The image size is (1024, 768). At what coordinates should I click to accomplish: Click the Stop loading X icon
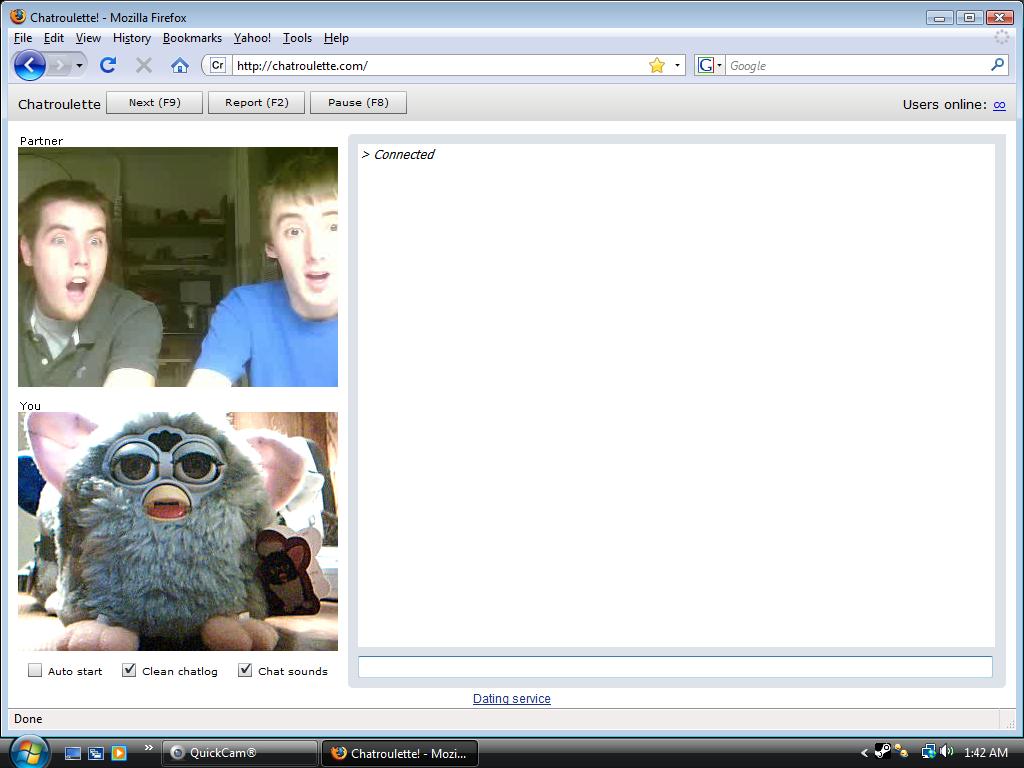click(x=144, y=65)
